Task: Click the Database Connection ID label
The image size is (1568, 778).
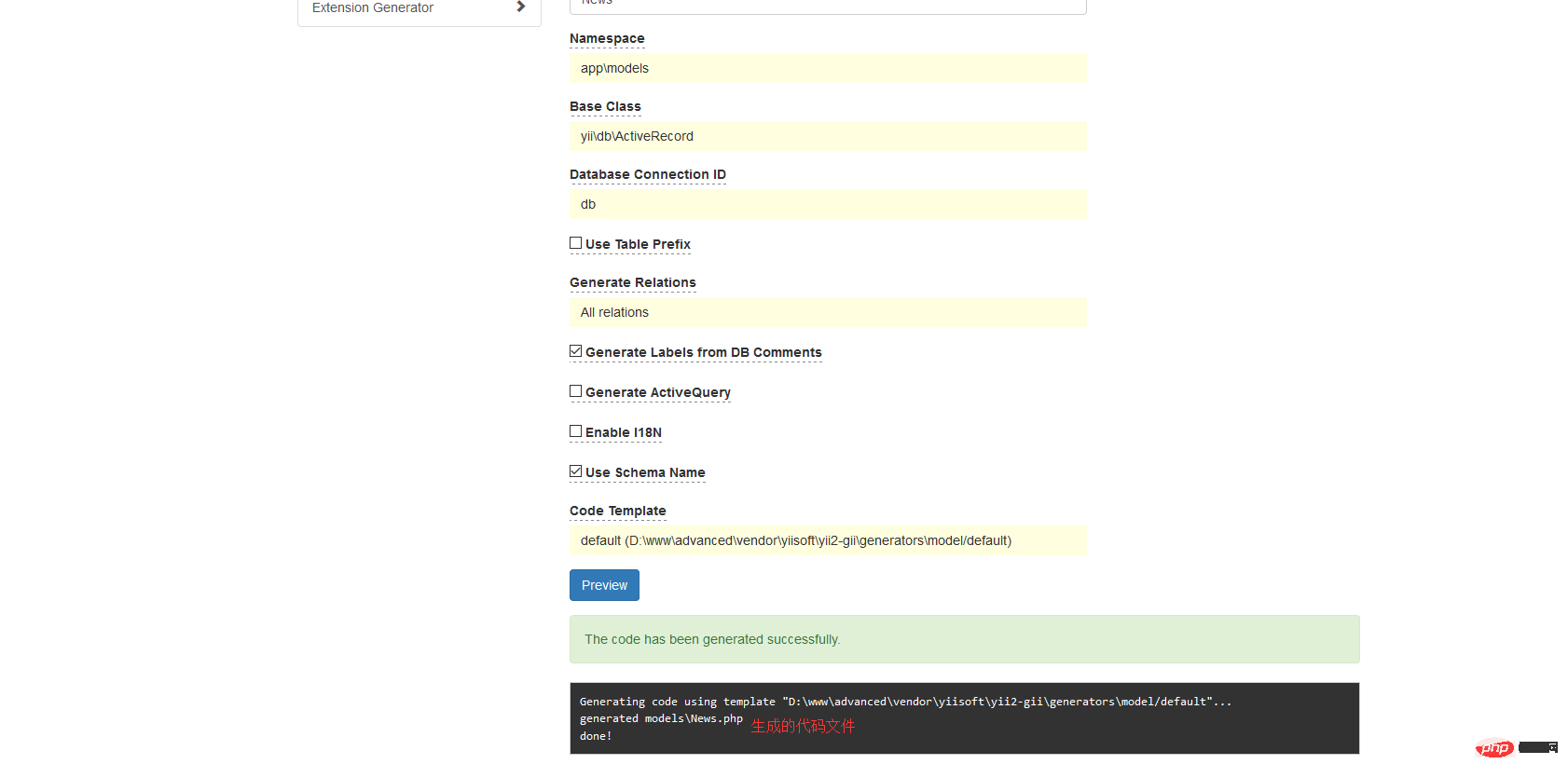Action: [x=648, y=174]
